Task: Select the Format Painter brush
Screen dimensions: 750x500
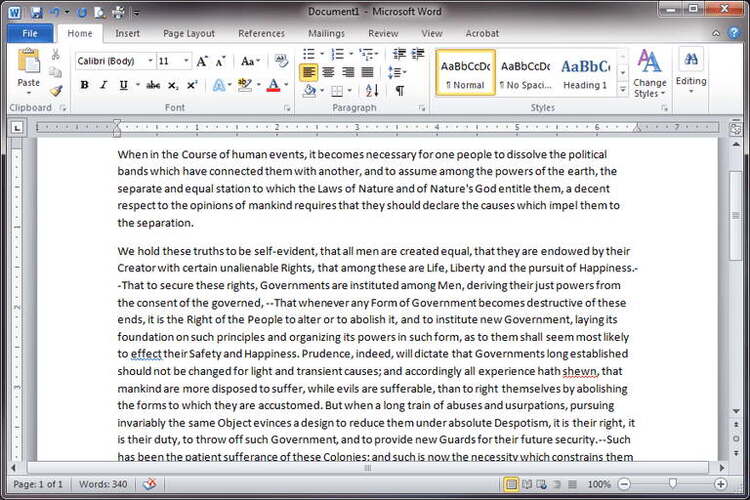Action: 56,91
